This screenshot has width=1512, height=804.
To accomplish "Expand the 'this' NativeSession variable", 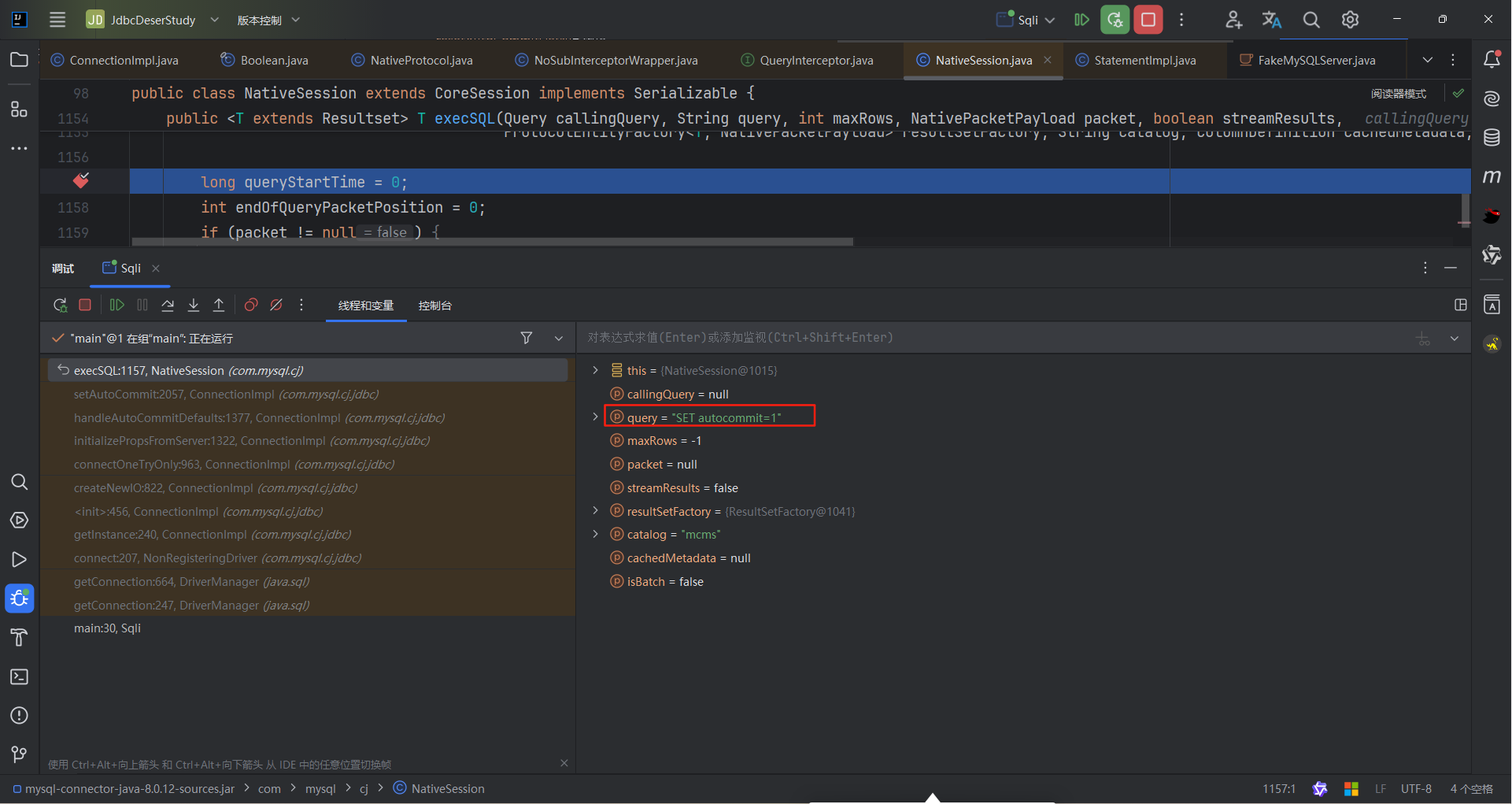I will coord(595,370).
